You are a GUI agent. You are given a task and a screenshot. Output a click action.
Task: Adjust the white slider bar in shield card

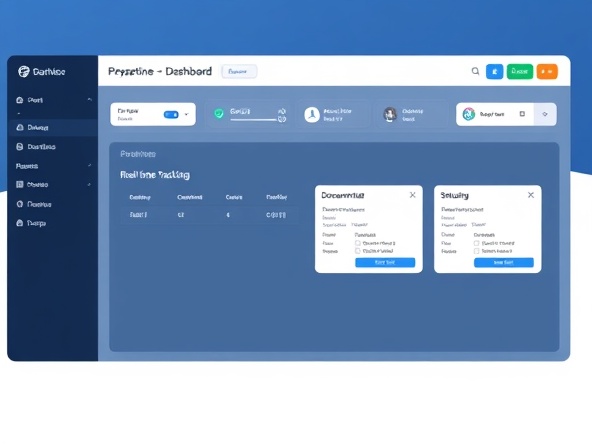(x=253, y=120)
